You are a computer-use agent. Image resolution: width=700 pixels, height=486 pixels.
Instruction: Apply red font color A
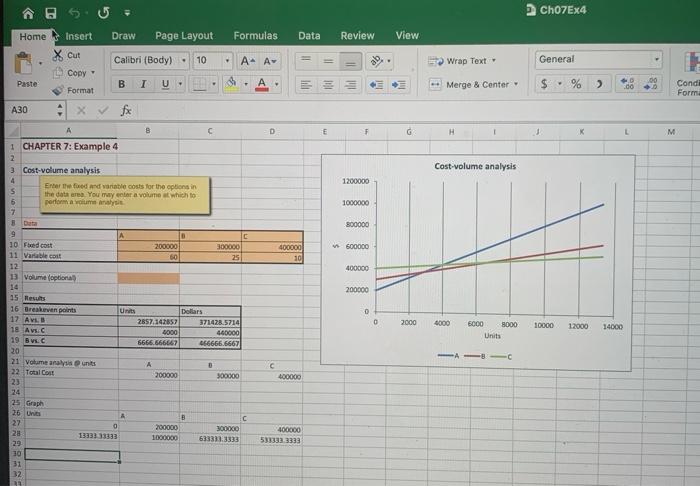click(x=262, y=84)
